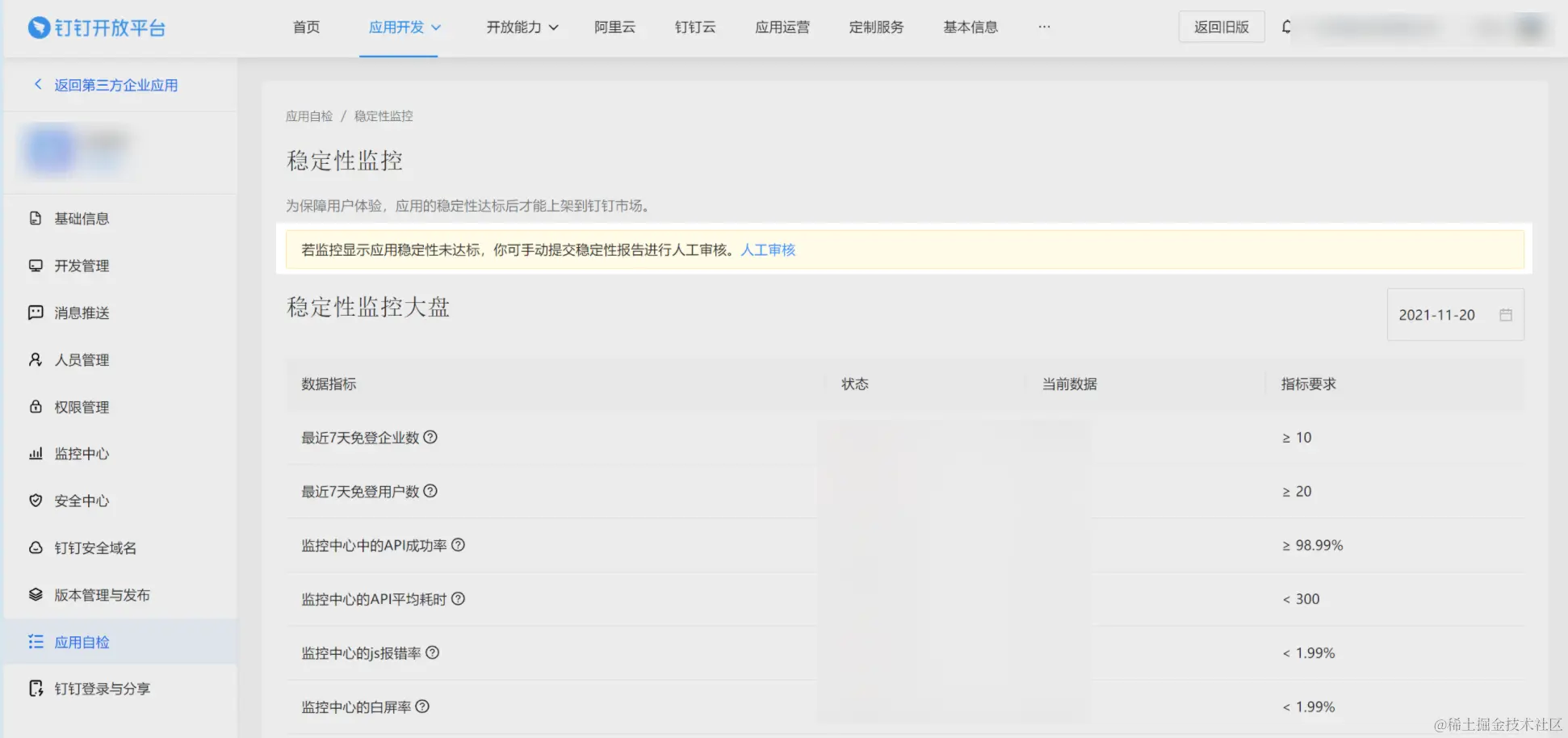Click the 人工审核 link
1568x738 pixels.
[x=768, y=250]
